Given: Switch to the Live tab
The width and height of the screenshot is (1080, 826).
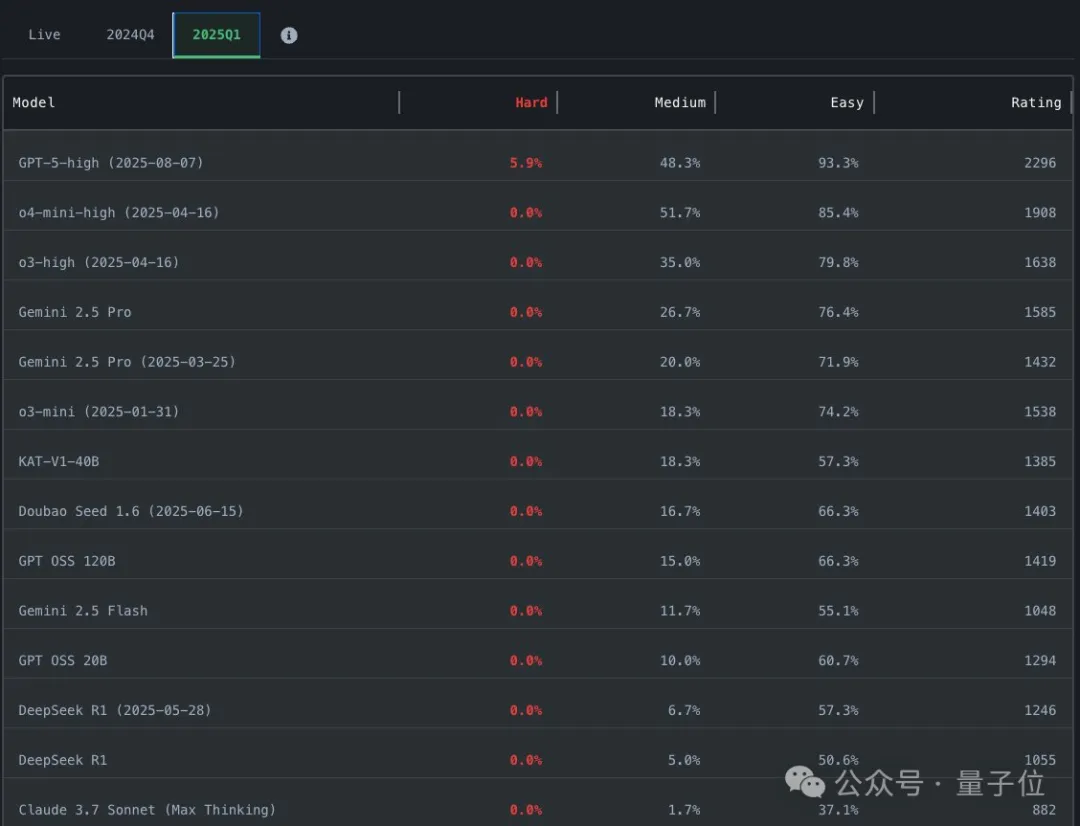Looking at the screenshot, I should pos(44,35).
